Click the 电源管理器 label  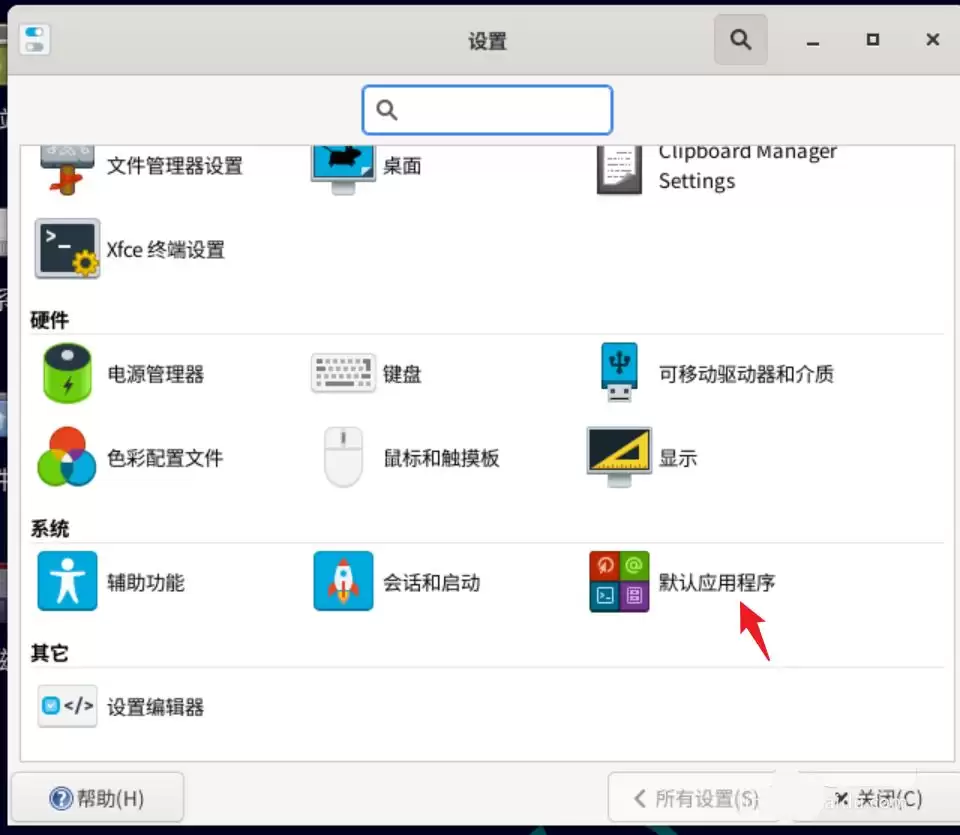click(x=156, y=373)
